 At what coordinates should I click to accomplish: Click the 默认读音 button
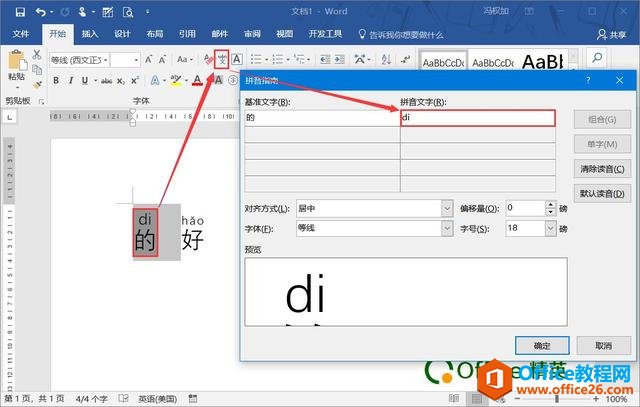603,193
